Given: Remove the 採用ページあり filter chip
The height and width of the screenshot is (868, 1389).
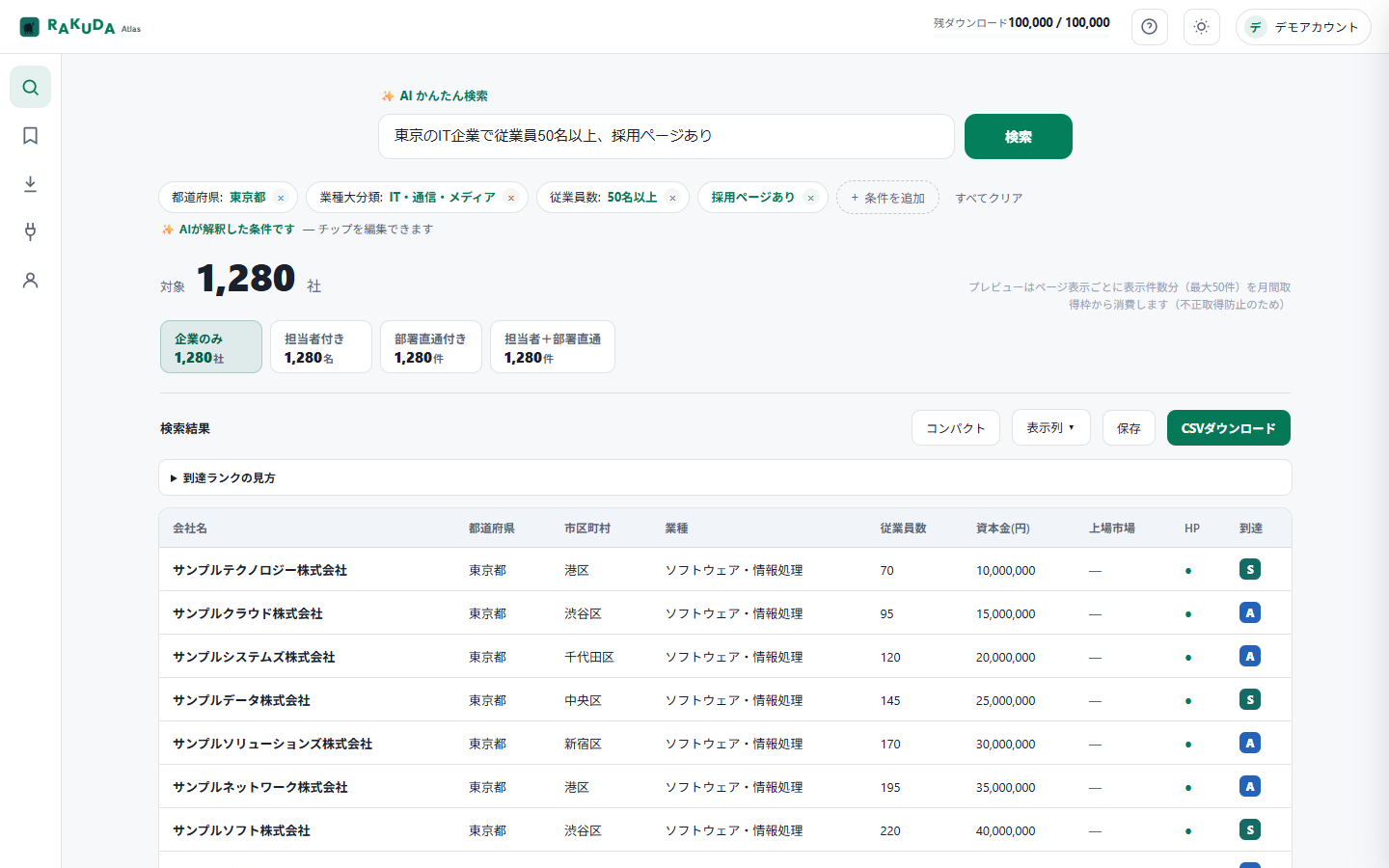Looking at the screenshot, I should pyautogui.click(x=810, y=198).
